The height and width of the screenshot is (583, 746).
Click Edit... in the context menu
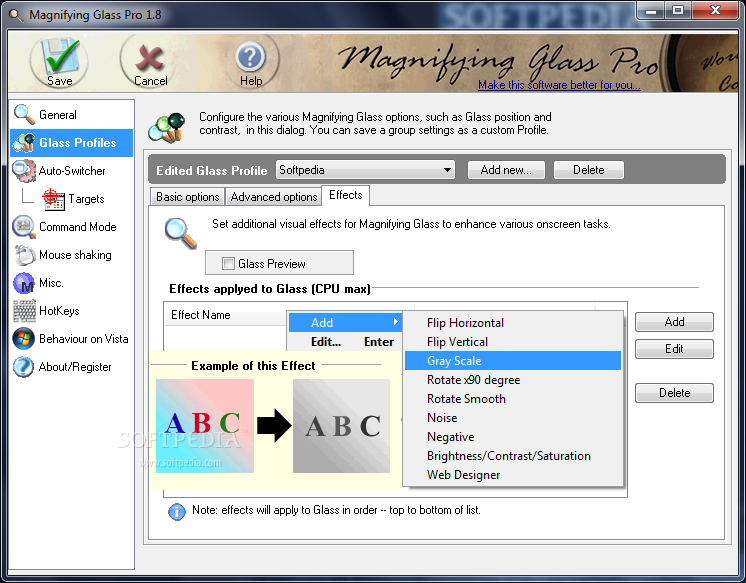[345, 342]
